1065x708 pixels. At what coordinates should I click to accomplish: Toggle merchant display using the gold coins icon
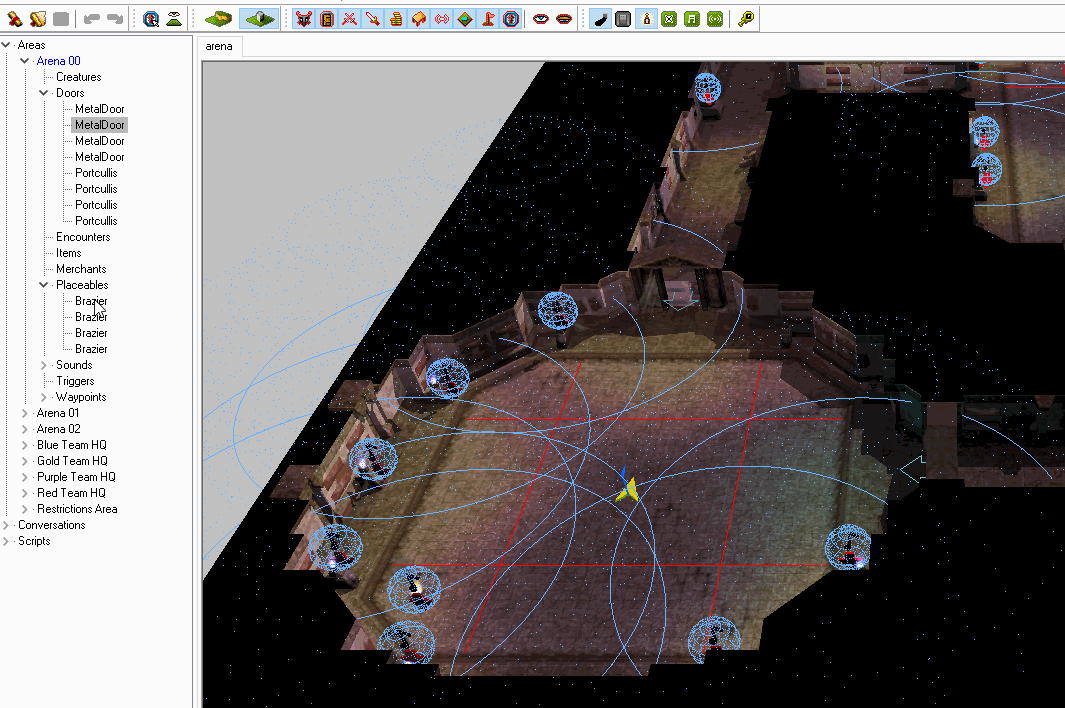396,19
